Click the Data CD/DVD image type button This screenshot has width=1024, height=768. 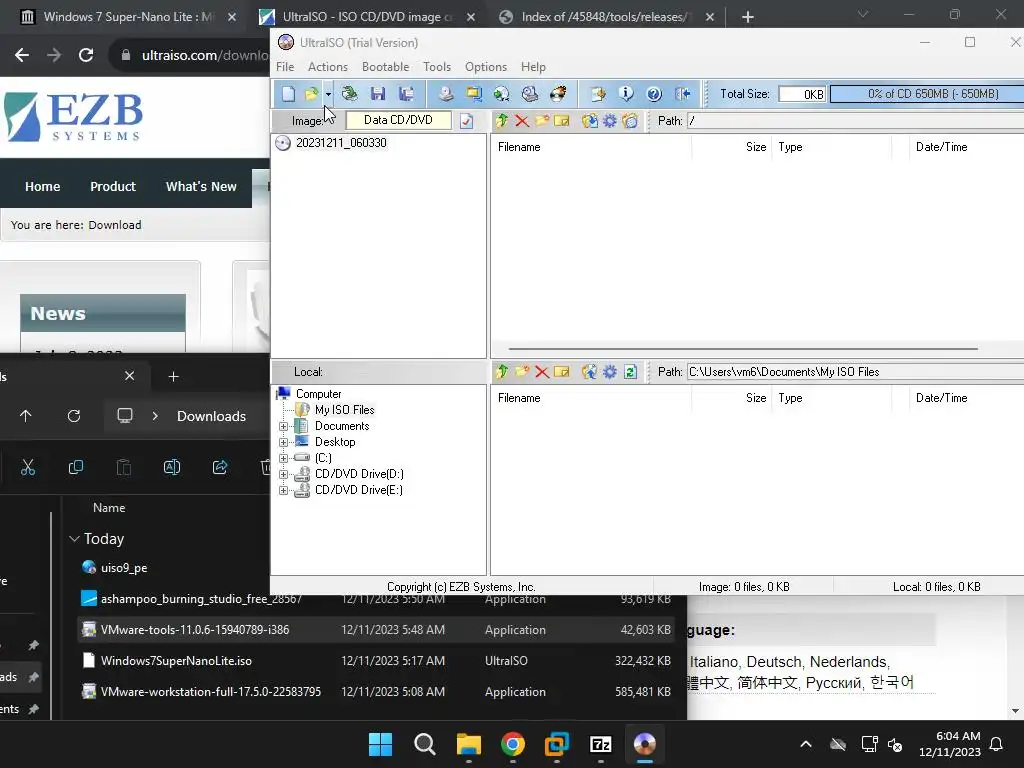click(x=398, y=120)
